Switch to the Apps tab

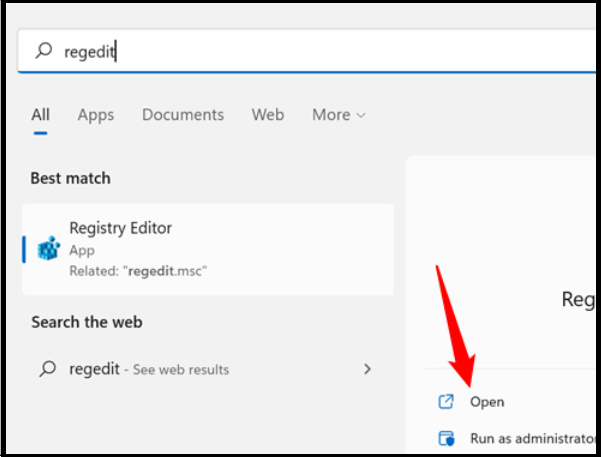96,115
